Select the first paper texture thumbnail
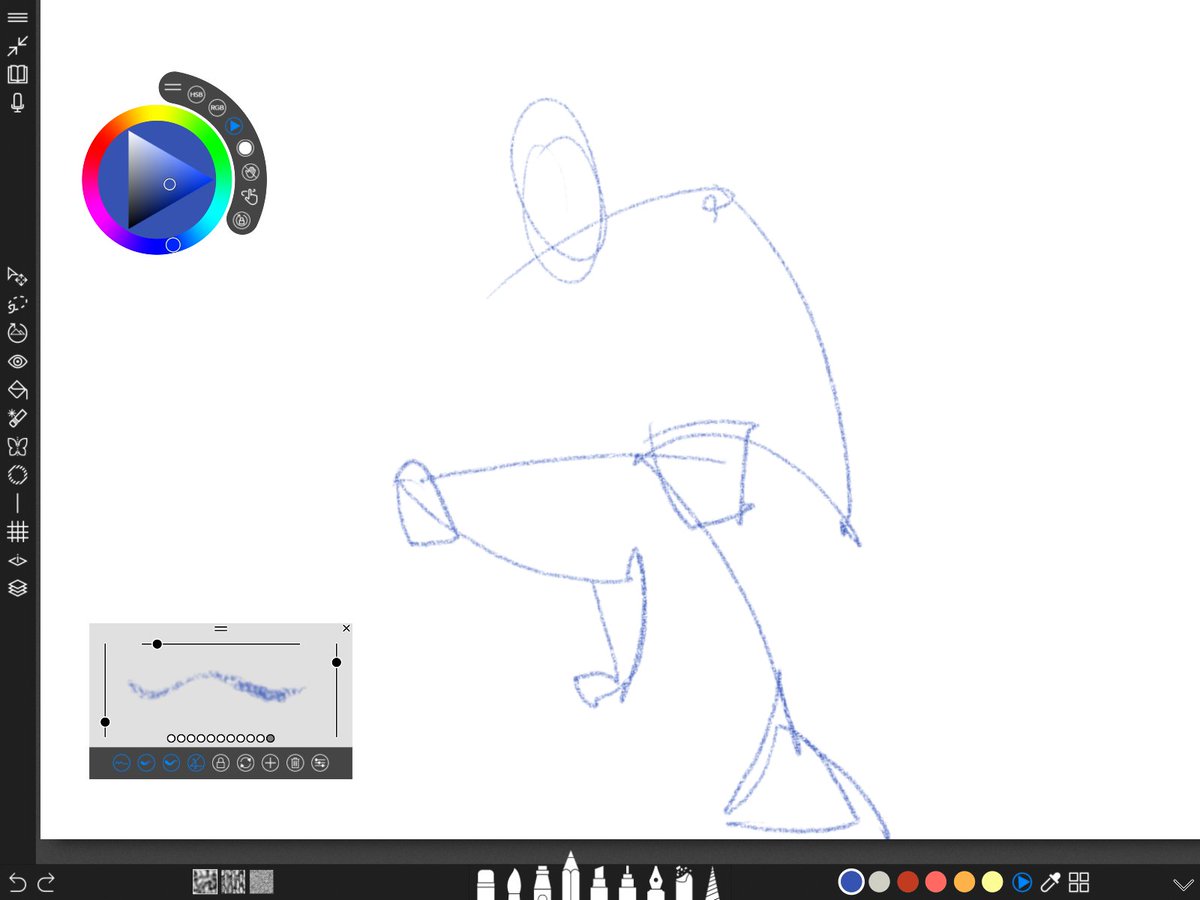The image size is (1200, 900). (205, 881)
